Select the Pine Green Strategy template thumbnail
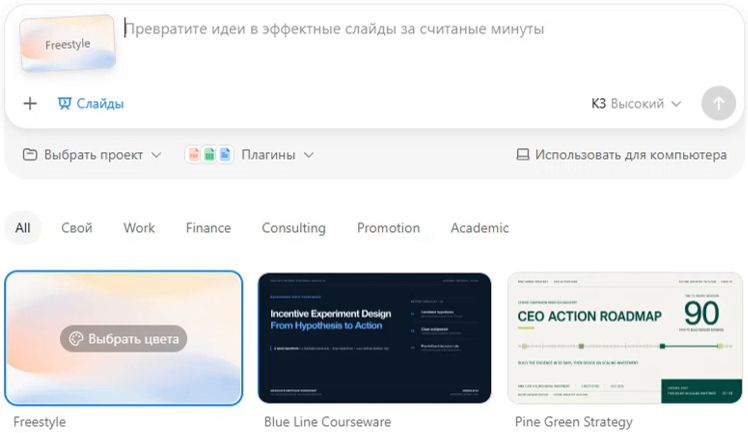 [625, 338]
